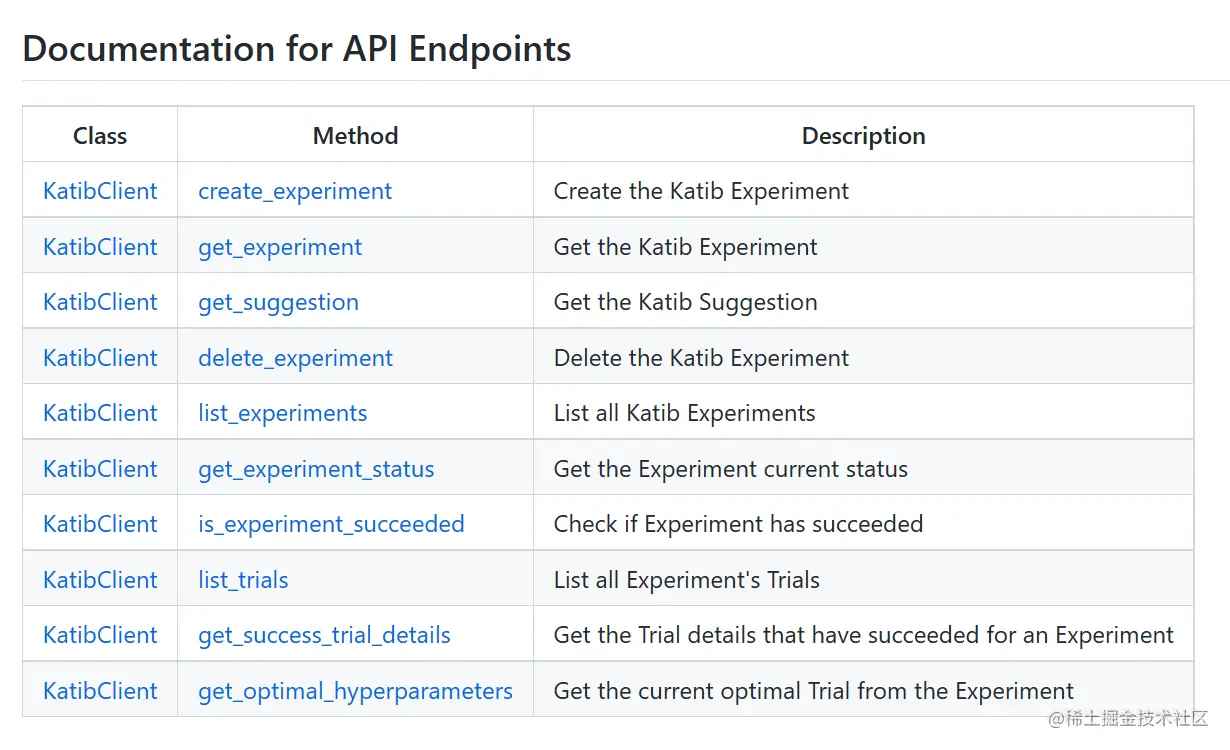
Task: Click the get_experiment method link
Action: click(x=280, y=247)
